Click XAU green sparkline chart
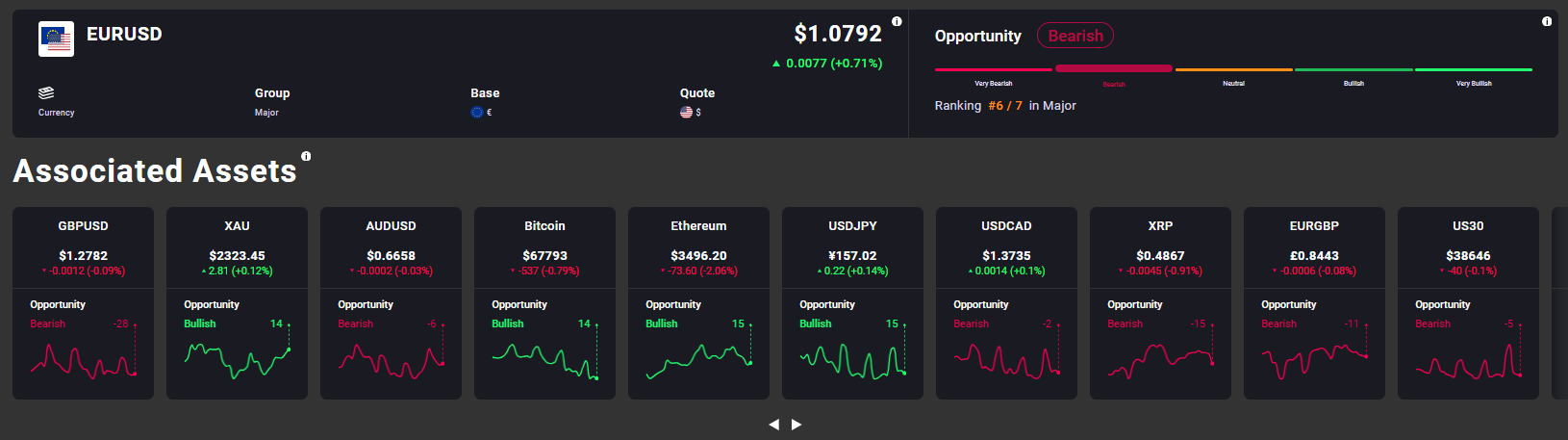This screenshot has height=440, width=1568. tap(238, 361)
